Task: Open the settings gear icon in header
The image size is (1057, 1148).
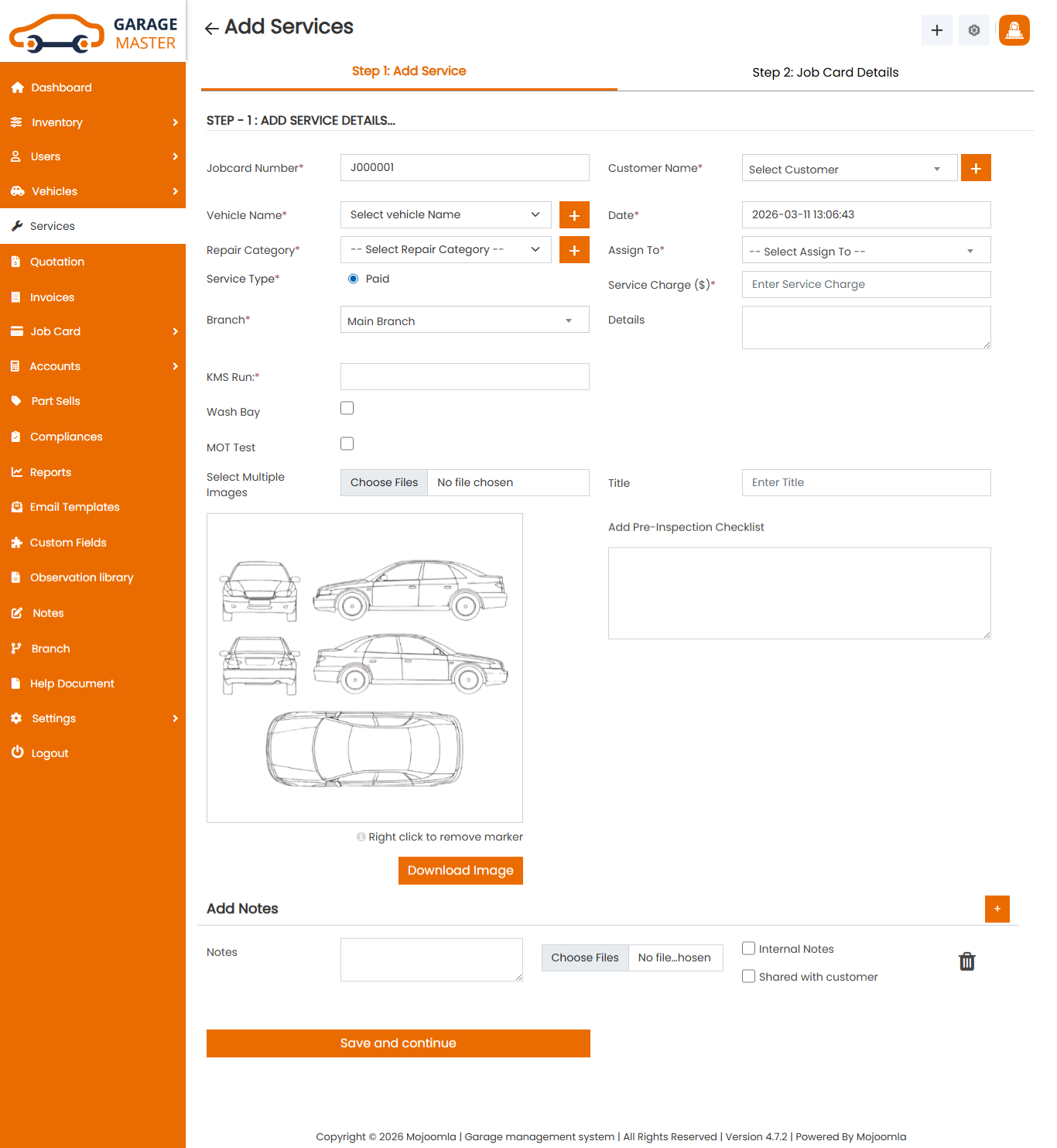Action: [973, 30]
